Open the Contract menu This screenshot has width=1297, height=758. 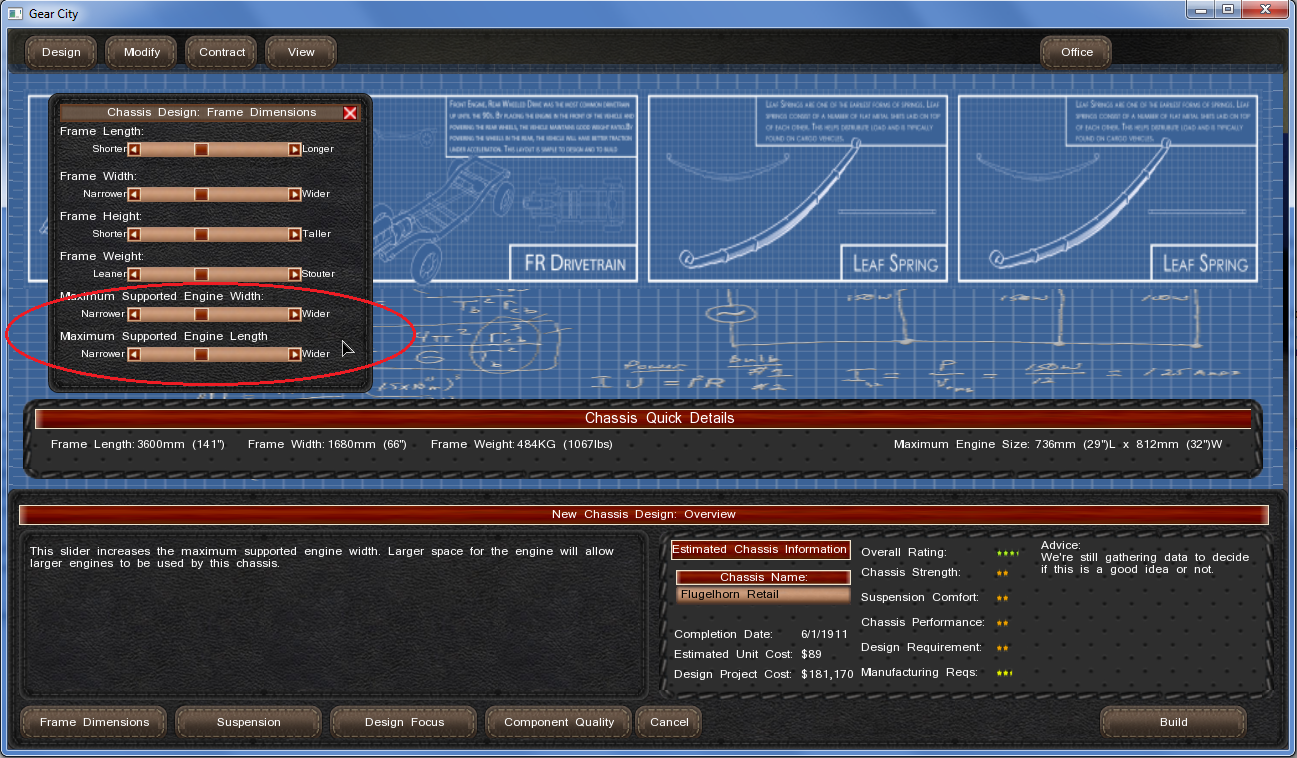click(221, 52)
